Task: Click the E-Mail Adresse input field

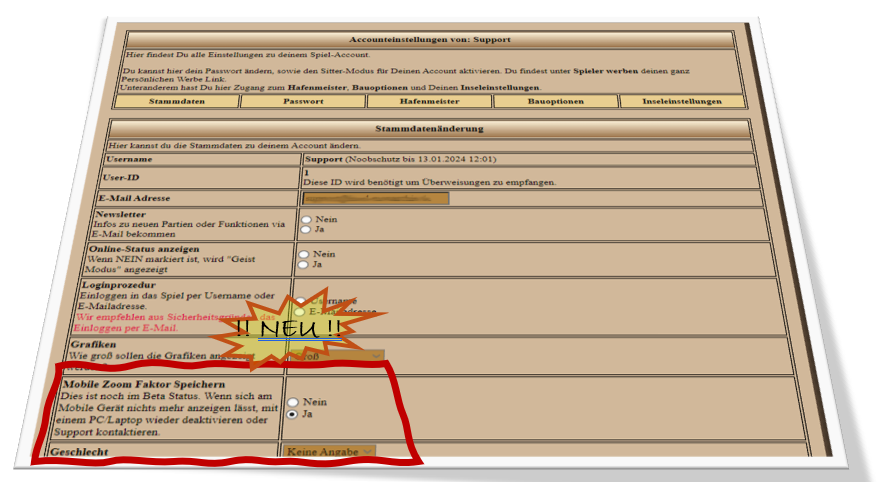Action: point(375,198)
